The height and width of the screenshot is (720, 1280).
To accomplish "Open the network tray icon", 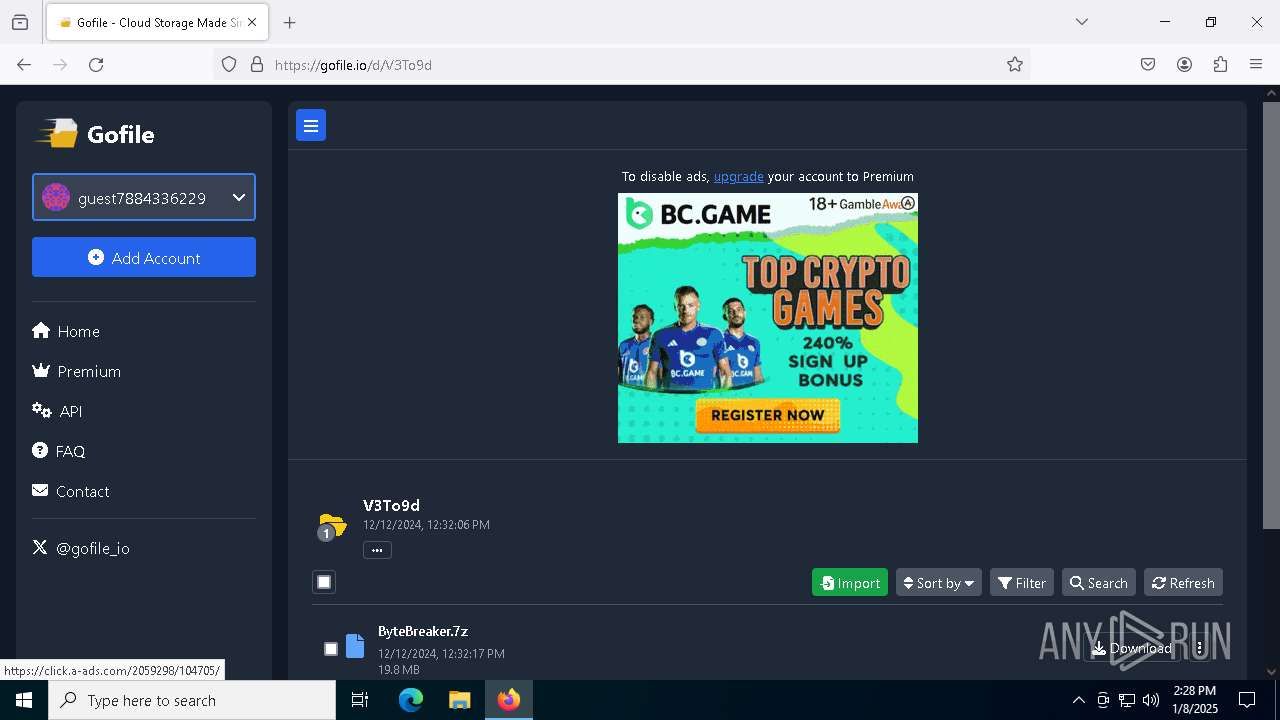I will (1127, 700).
